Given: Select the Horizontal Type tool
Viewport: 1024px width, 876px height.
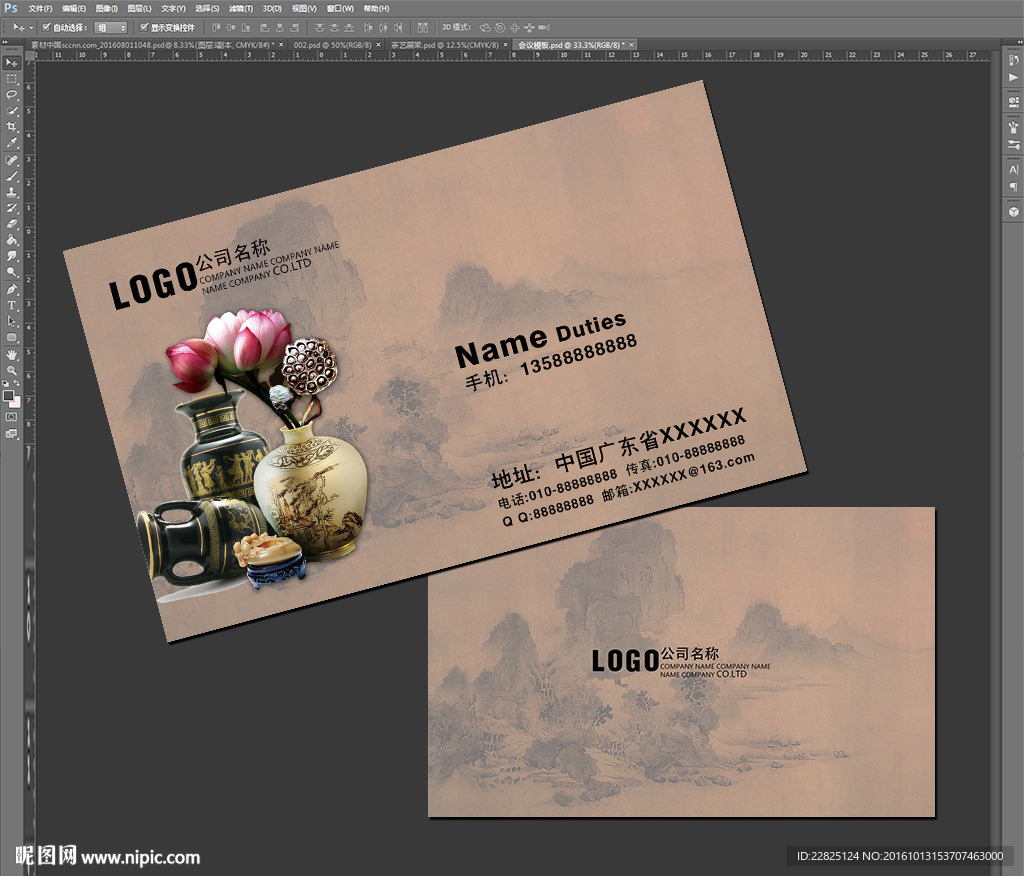Looking at the screenshot, I should pyautogui.click(x=12, y=306).
